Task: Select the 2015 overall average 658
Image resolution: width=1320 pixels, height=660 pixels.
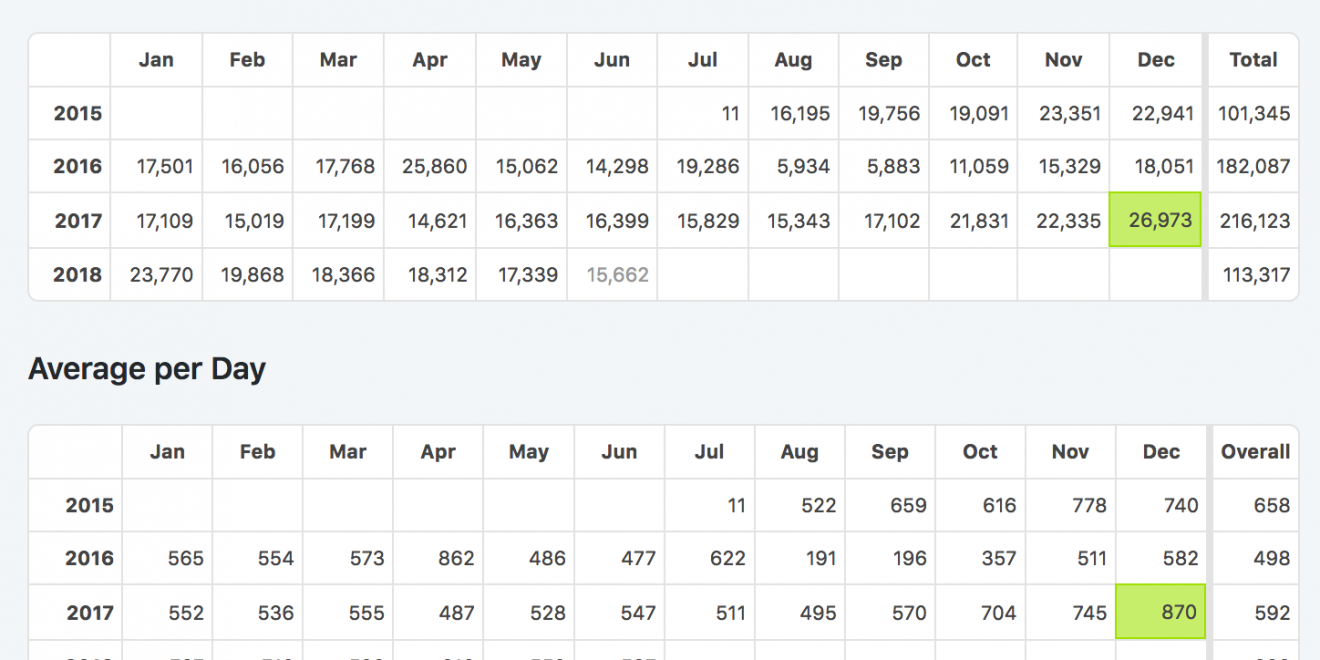Action: click(1271, 505)
